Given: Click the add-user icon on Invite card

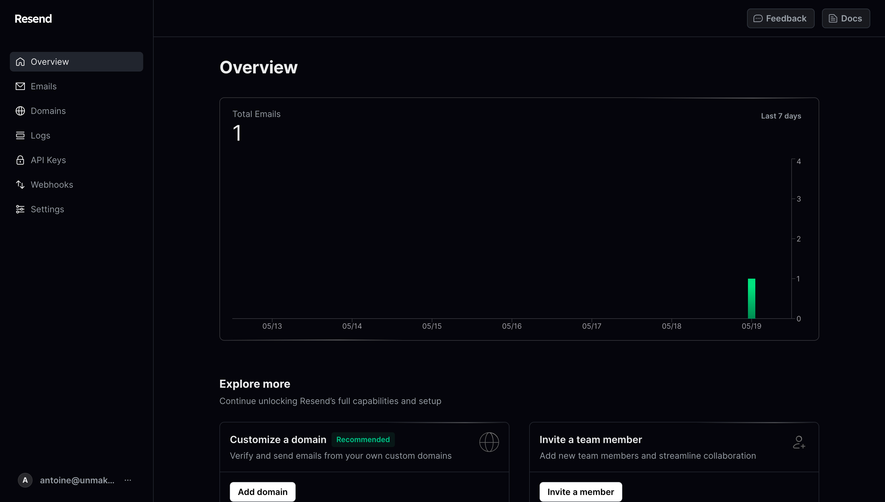Looking at the screenshot, I should 799,442.
